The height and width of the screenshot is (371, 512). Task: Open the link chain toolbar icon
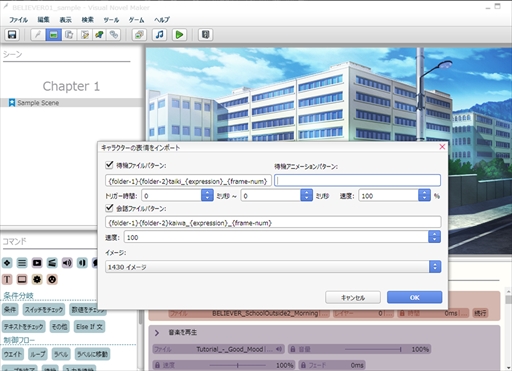(x=114, y=35)
